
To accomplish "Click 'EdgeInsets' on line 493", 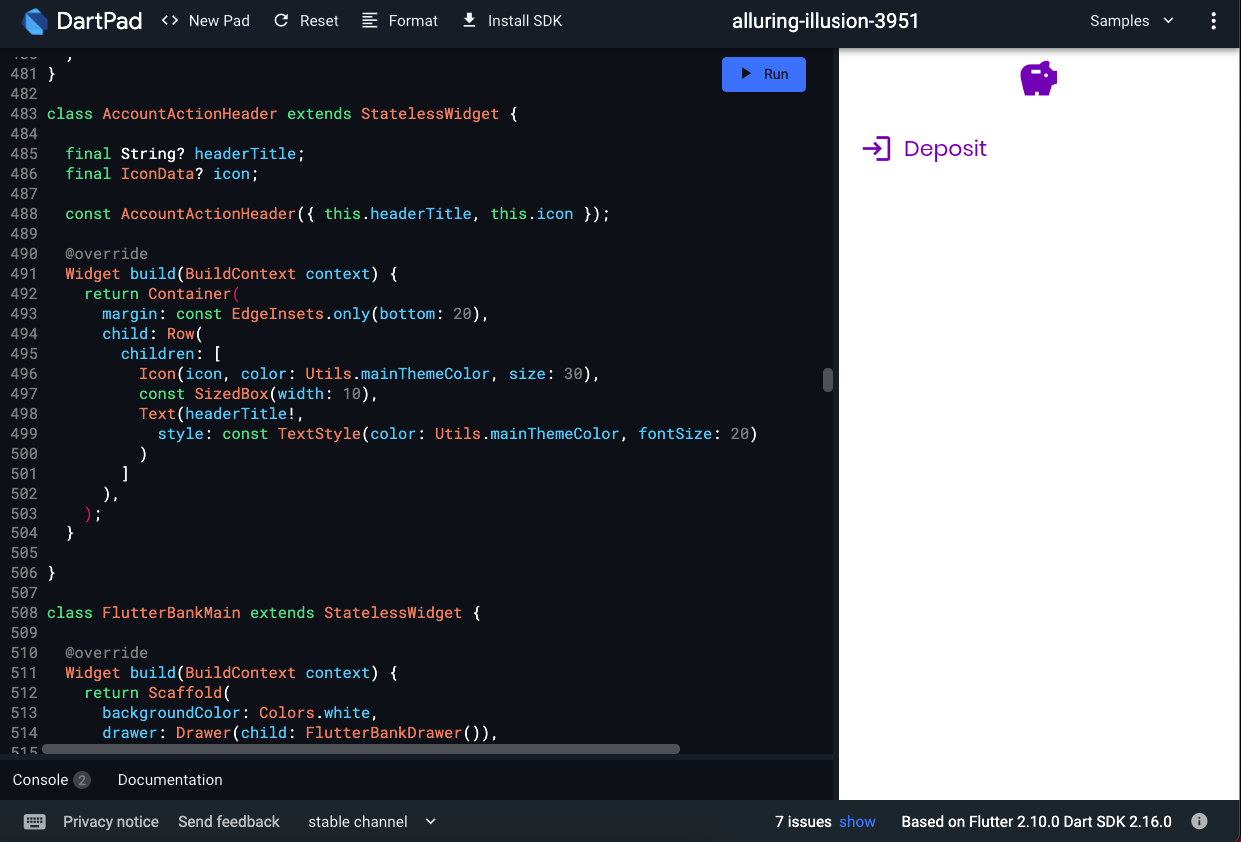I will (278, 314).
